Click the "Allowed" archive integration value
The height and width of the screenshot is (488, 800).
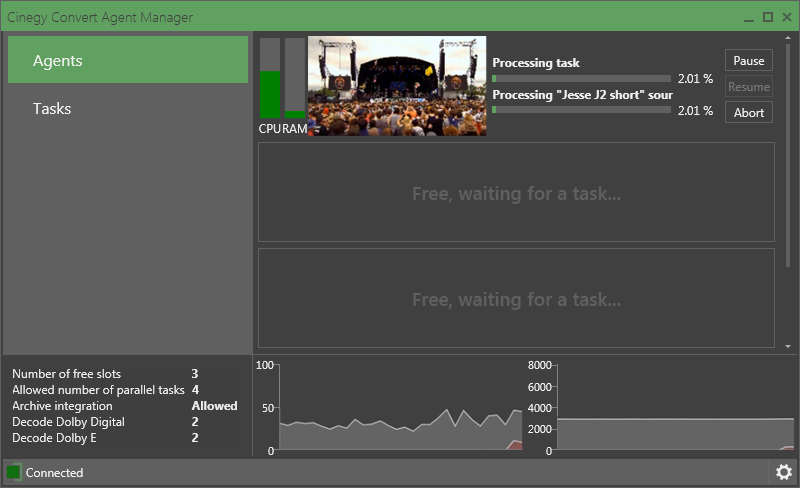214,406
